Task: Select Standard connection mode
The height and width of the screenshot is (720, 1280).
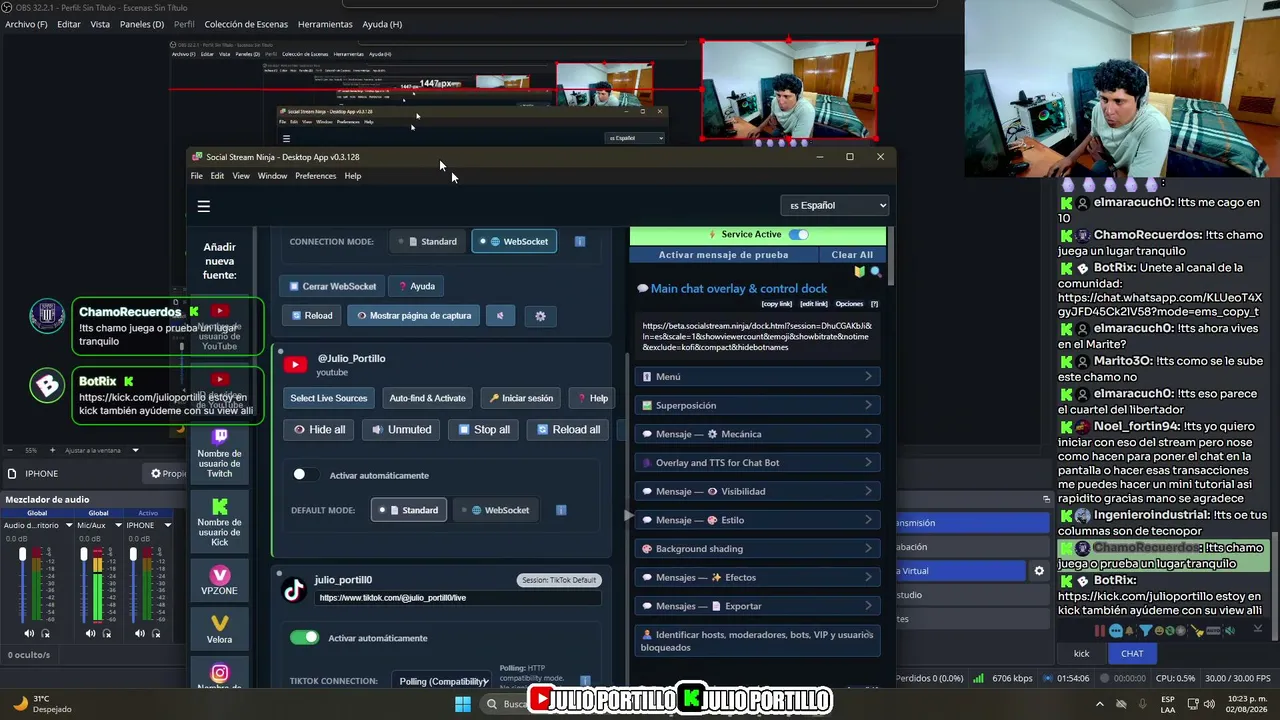Action: click(427, 242)
